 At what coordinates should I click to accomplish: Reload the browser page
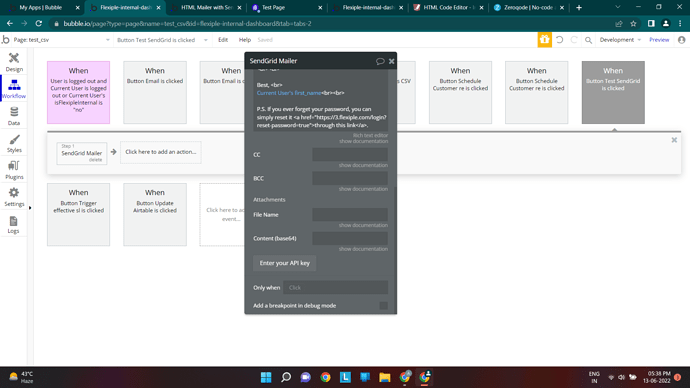click(x=39, y=23)
